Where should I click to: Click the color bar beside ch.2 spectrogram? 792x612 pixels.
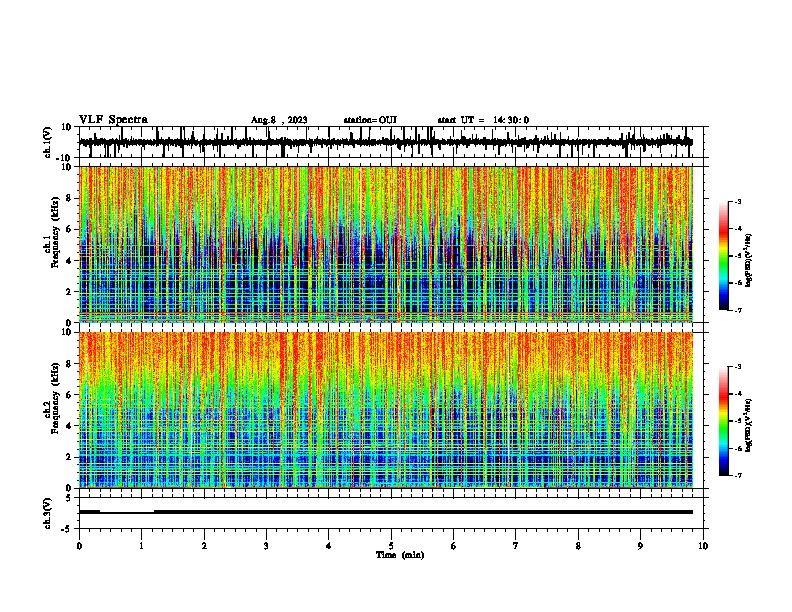[x=724, y=421]
